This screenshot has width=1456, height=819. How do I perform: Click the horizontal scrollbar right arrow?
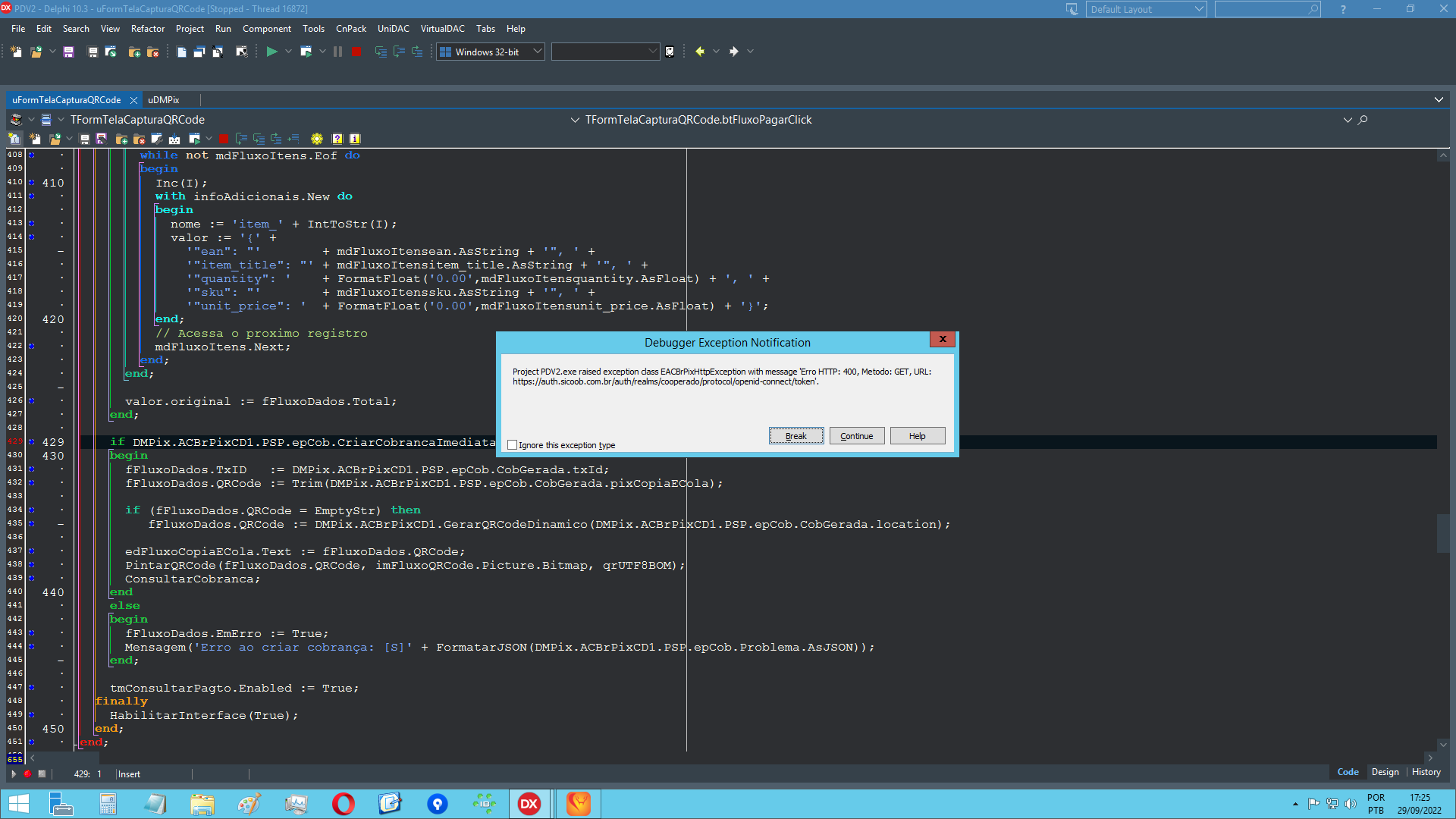tap(1430, 758)
